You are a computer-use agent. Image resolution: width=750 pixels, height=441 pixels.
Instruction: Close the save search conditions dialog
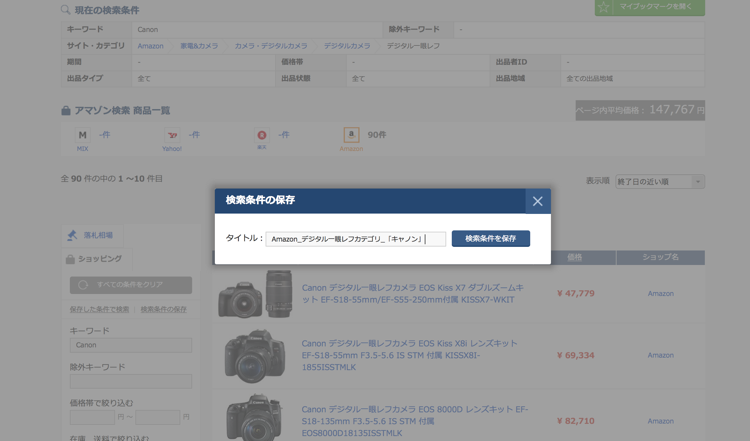(x=537, y=201)
